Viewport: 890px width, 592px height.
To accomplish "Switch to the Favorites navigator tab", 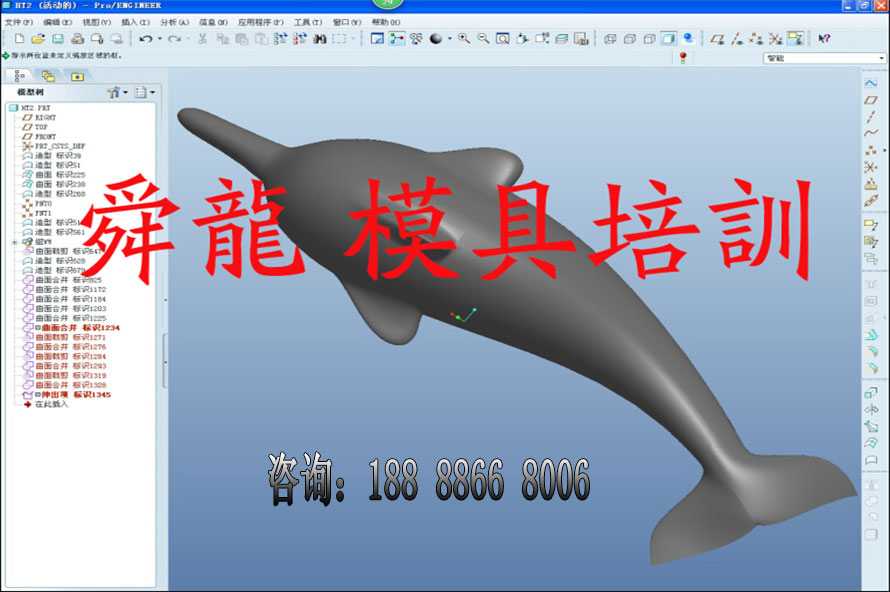I will point(77,76).
